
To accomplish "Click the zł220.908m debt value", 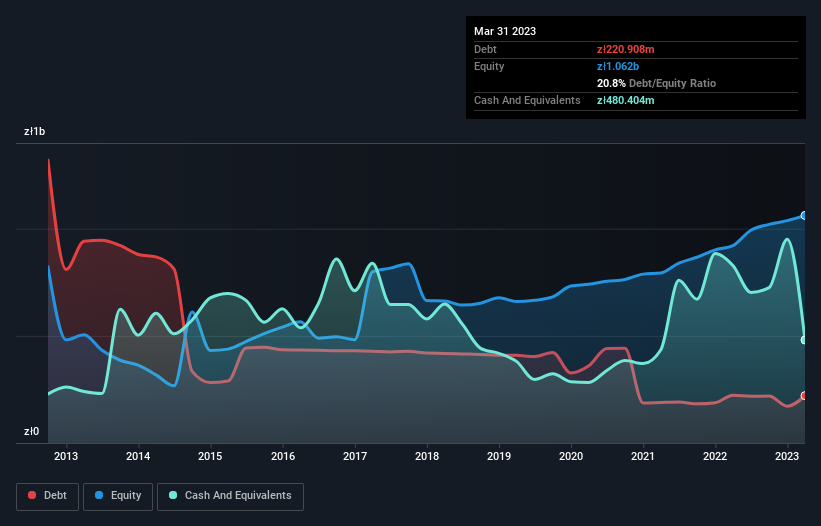I will 626,49.
